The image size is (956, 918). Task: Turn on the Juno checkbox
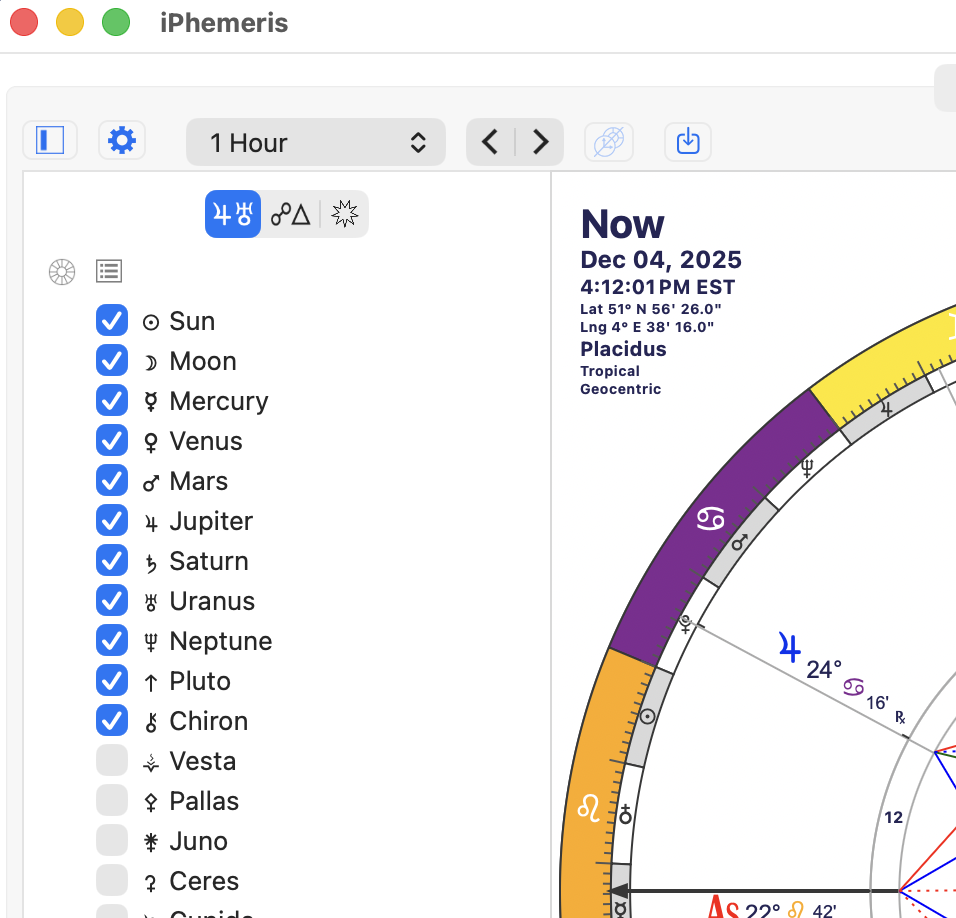[x=112, y=841]
